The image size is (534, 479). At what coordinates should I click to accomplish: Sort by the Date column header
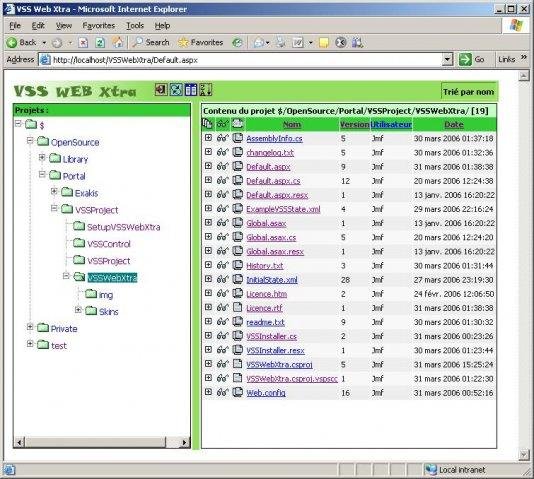(x=454, y=125)
